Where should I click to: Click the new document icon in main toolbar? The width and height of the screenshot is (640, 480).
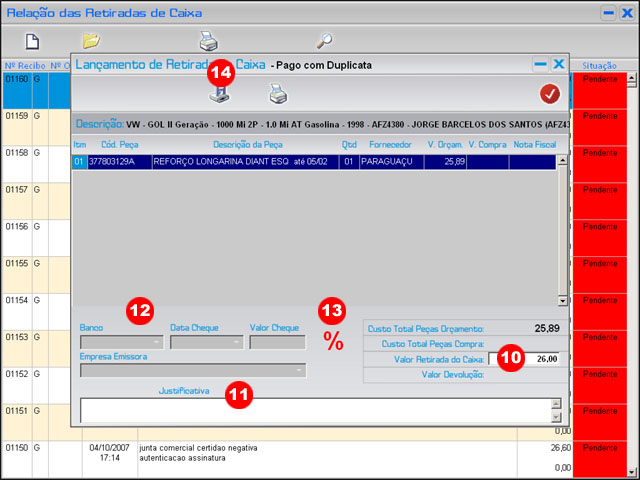click(x=32, y=41)
